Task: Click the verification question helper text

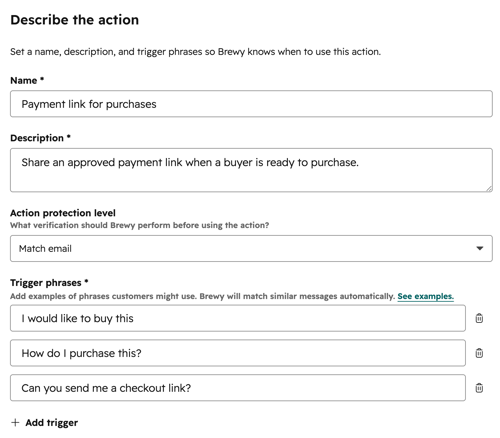Action: (140, 225)
